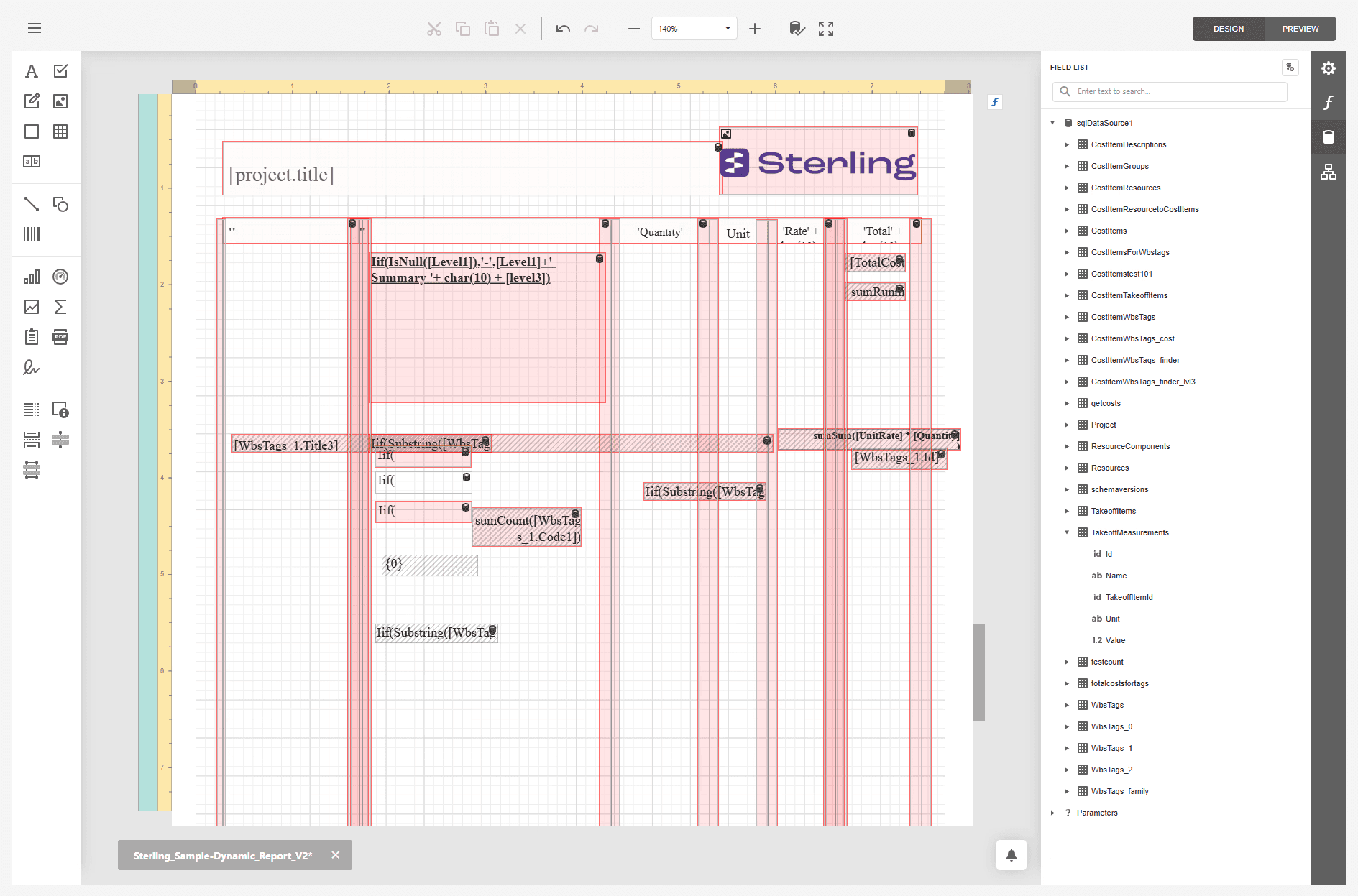Select the Label control tool
This screenshot has width=1358, height=896.
tap(32, 71)
